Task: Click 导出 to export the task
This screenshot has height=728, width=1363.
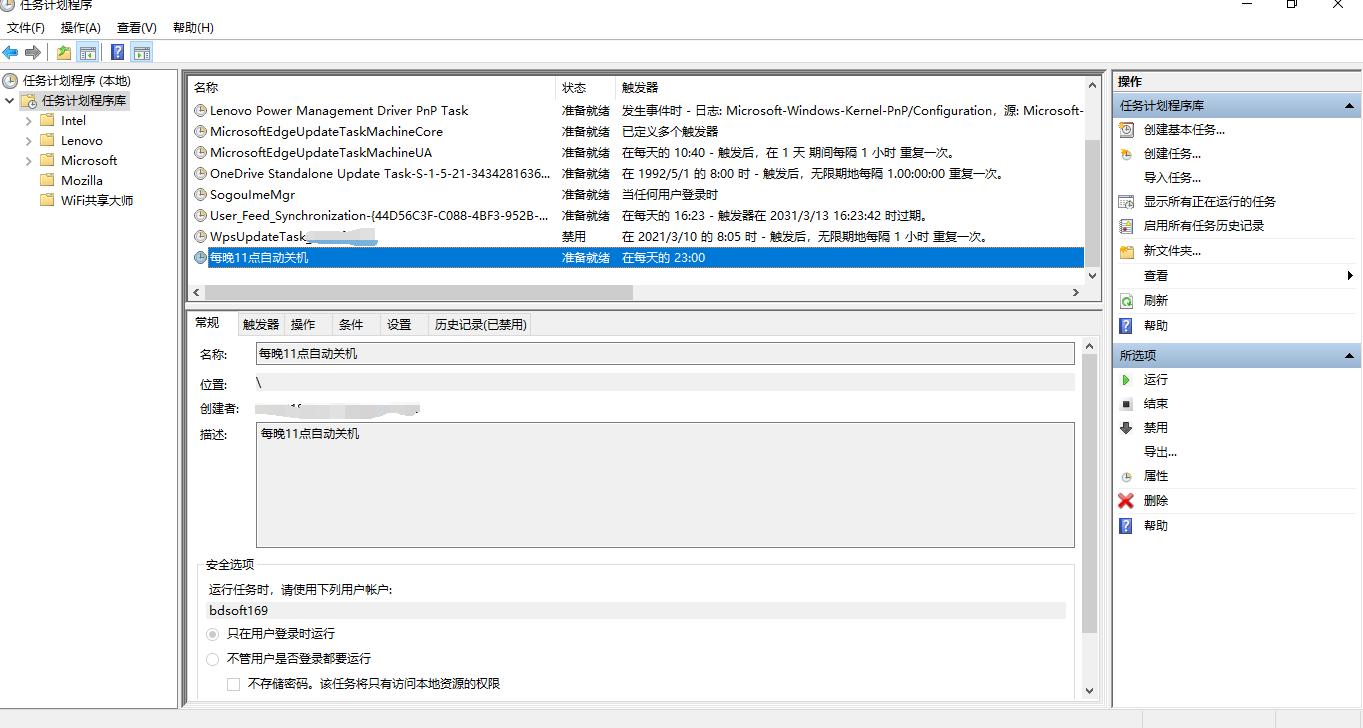Action: (1157, 451)
